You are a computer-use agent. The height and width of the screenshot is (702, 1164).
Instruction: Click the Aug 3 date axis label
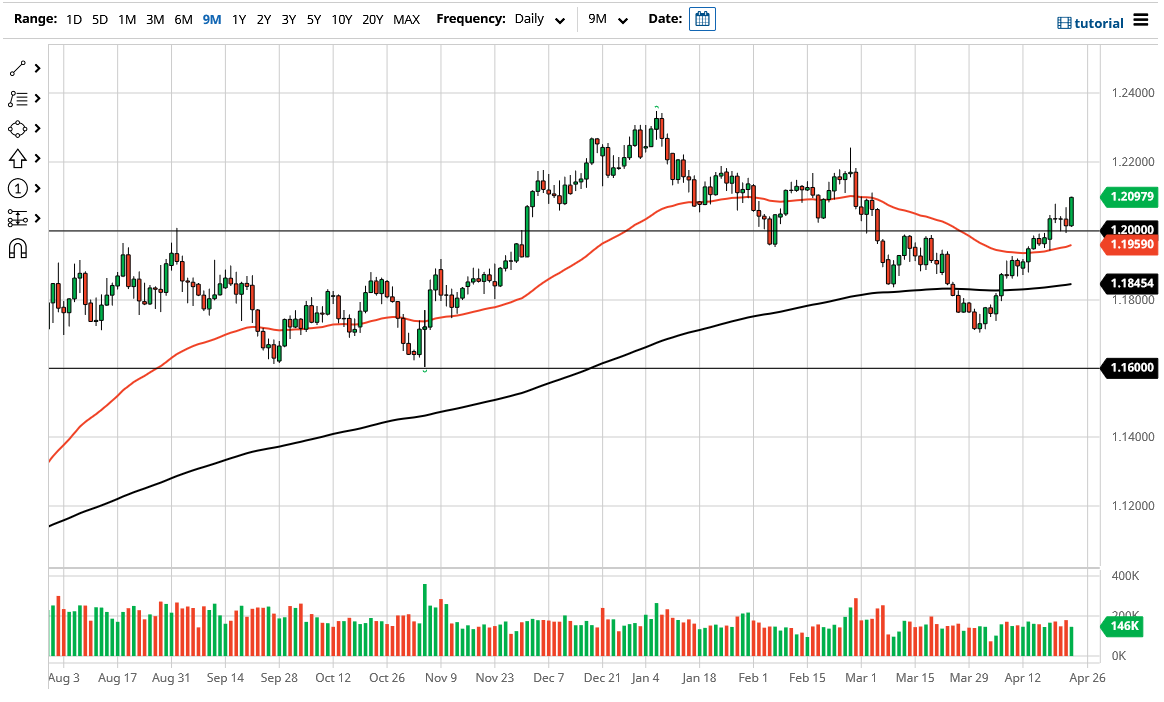pyautogui.click(x=64, y=678)
